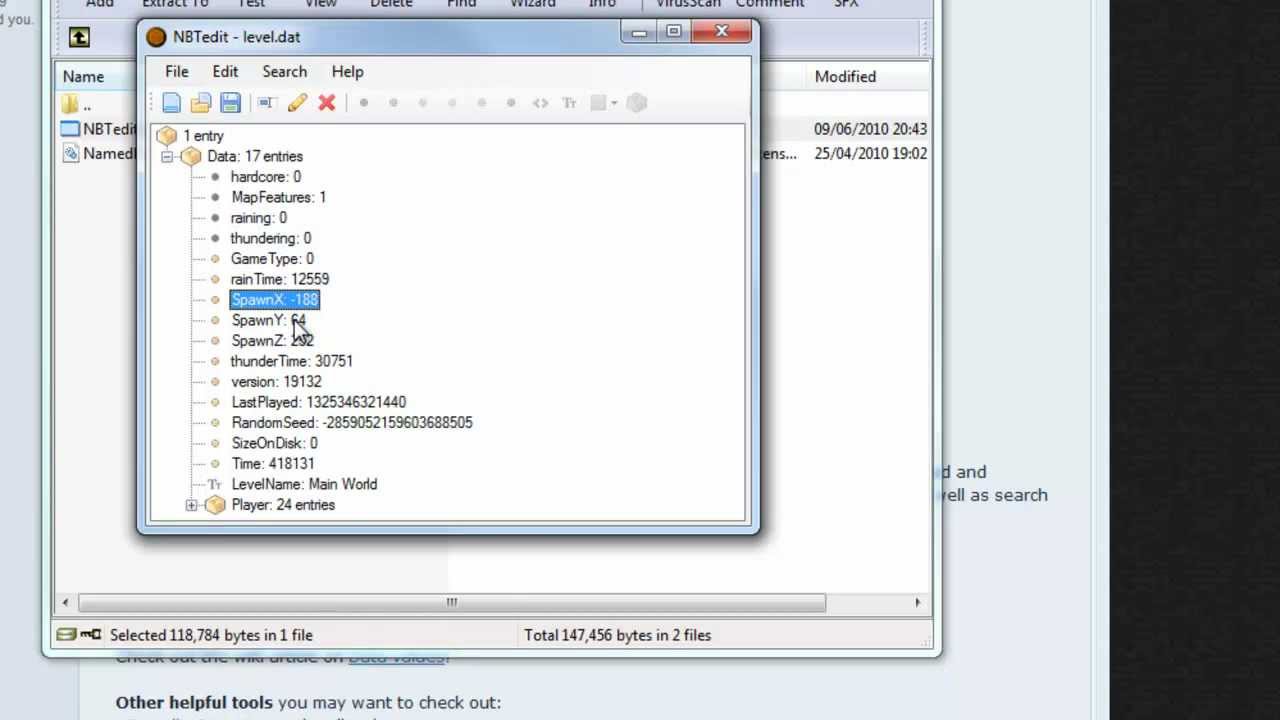Expand the Player: 24 entries node
This screenshot has height=720, width=1280.
pyautogui.click(x=191, y=505)
